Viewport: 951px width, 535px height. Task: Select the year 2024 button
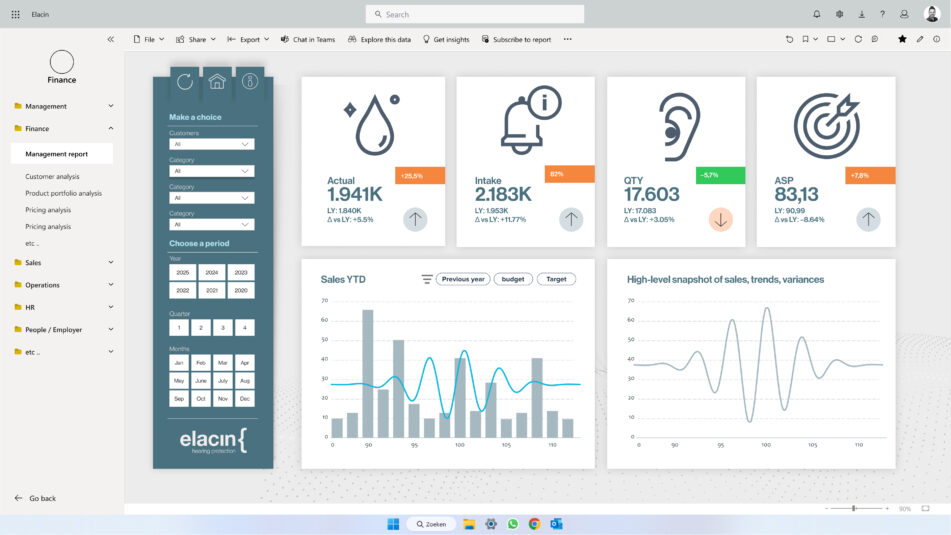point(211,272)
